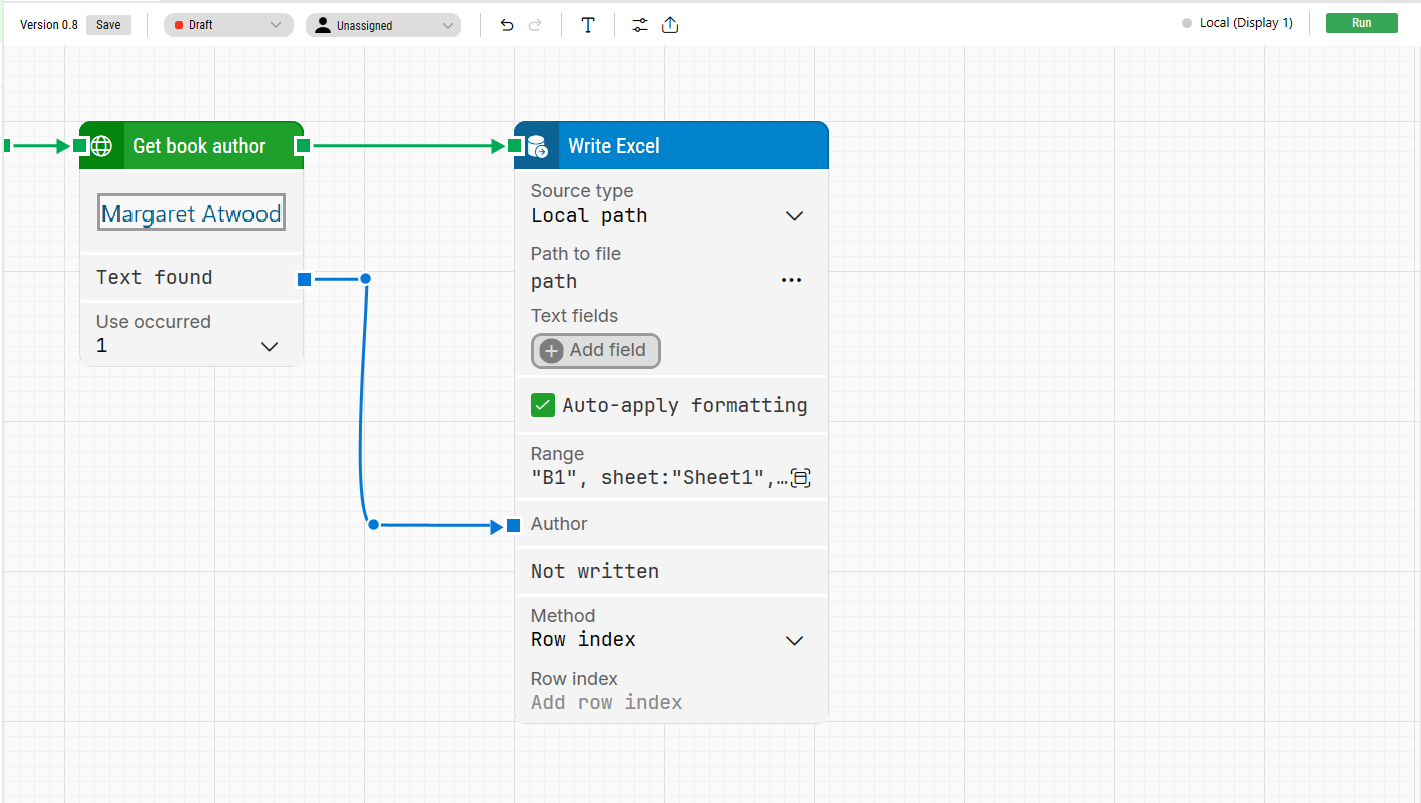
Task: Click the undo arrow icon
Action: click(507, 25)
